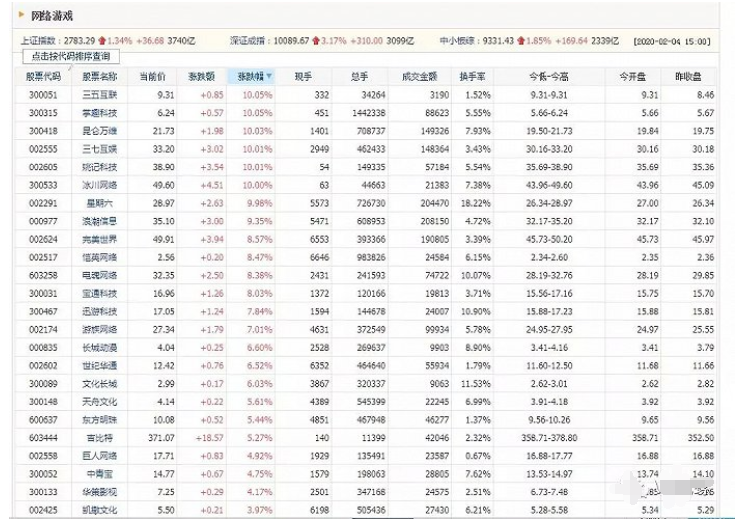Click the red up arrow next to 深证成指

(316, 41)
